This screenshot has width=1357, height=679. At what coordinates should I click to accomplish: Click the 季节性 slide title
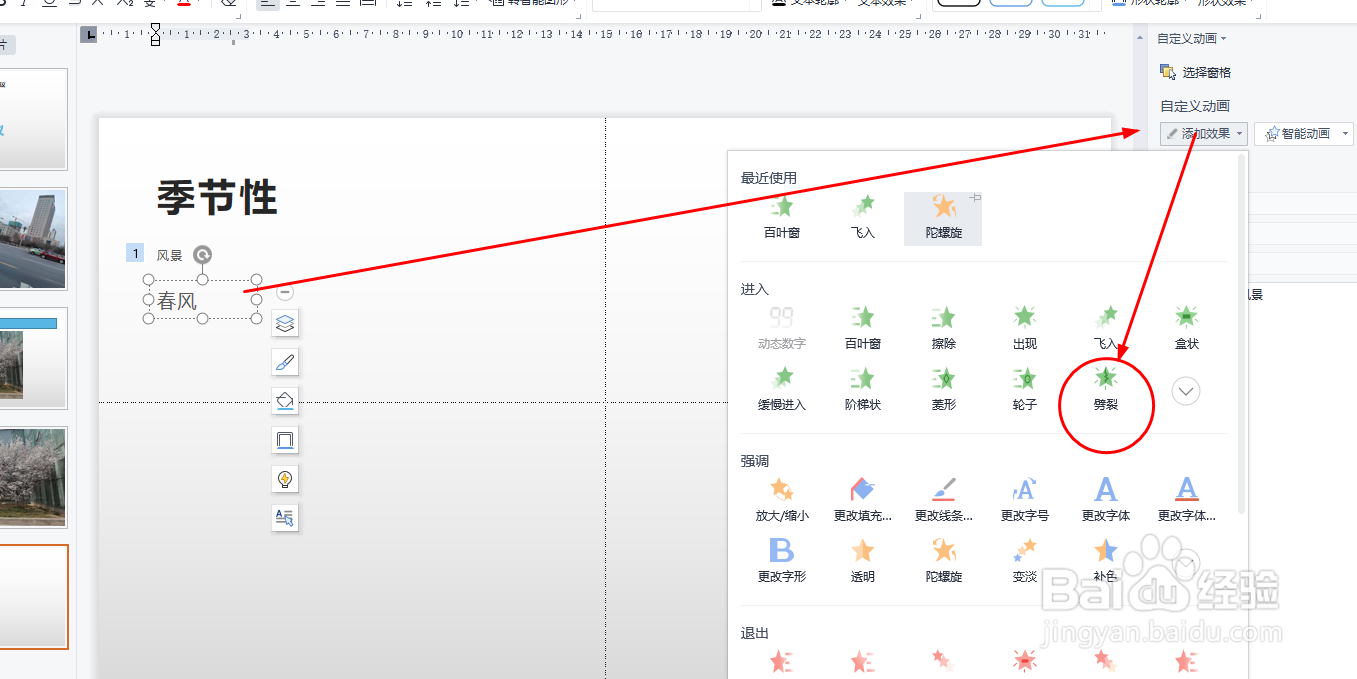pos(217,197)
